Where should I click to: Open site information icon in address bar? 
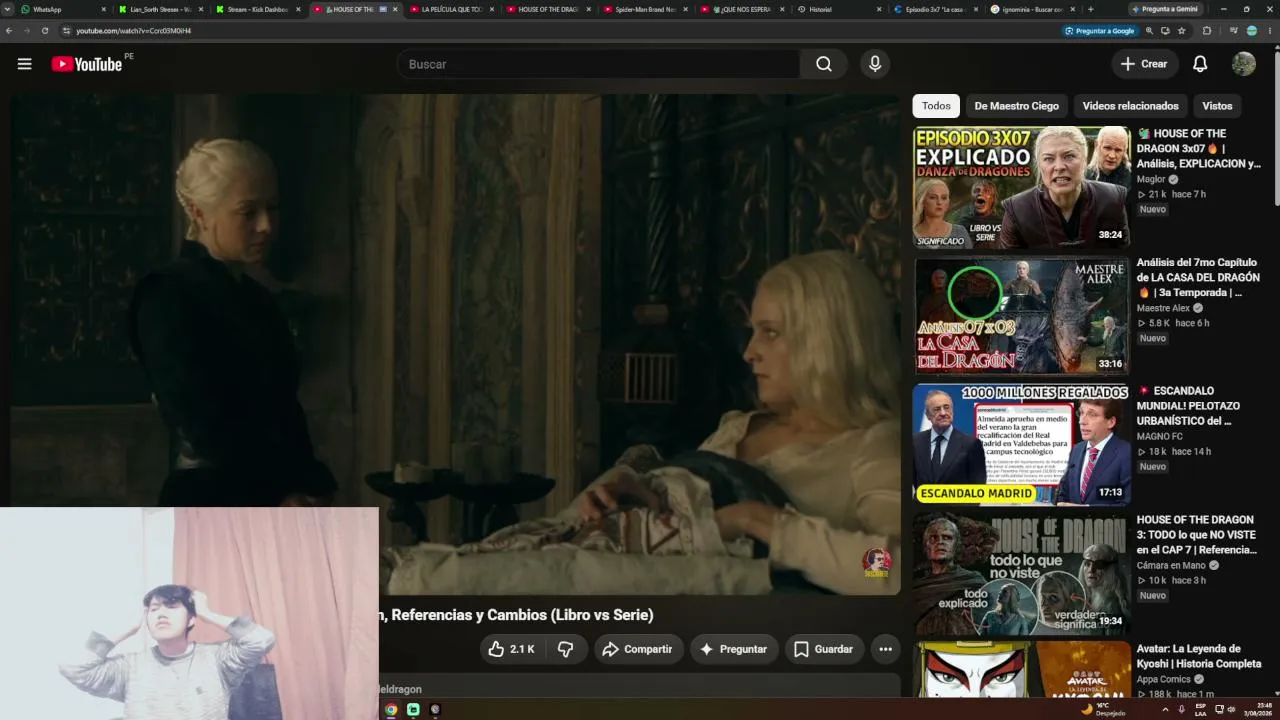pos(66,31)
